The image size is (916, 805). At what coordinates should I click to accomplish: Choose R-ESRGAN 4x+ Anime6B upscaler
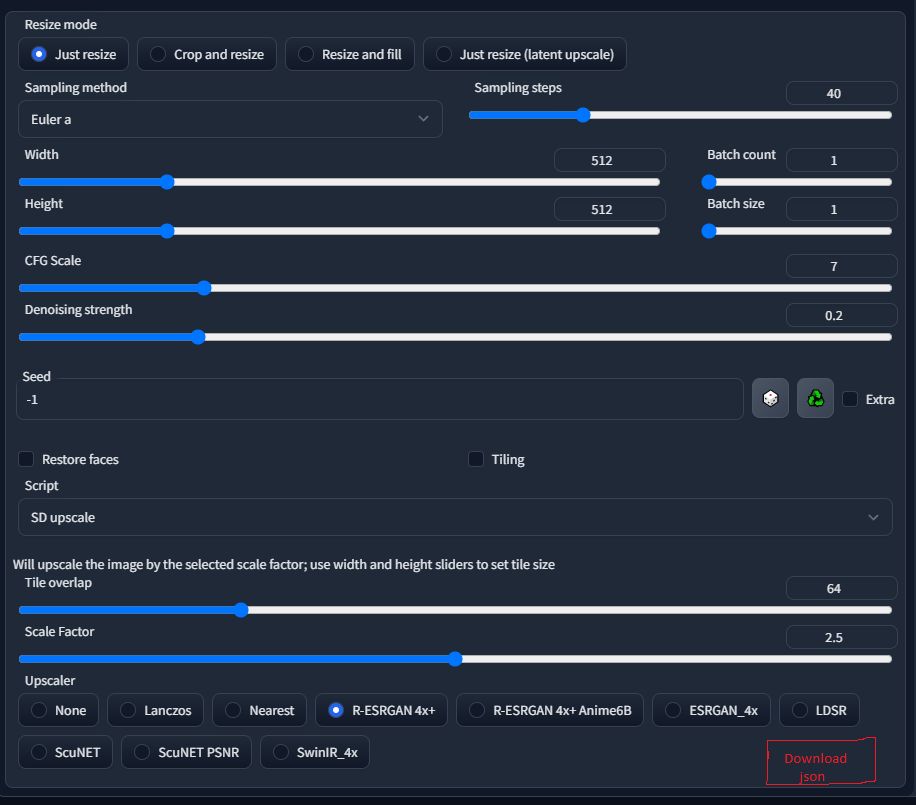[x=550, y=710]
